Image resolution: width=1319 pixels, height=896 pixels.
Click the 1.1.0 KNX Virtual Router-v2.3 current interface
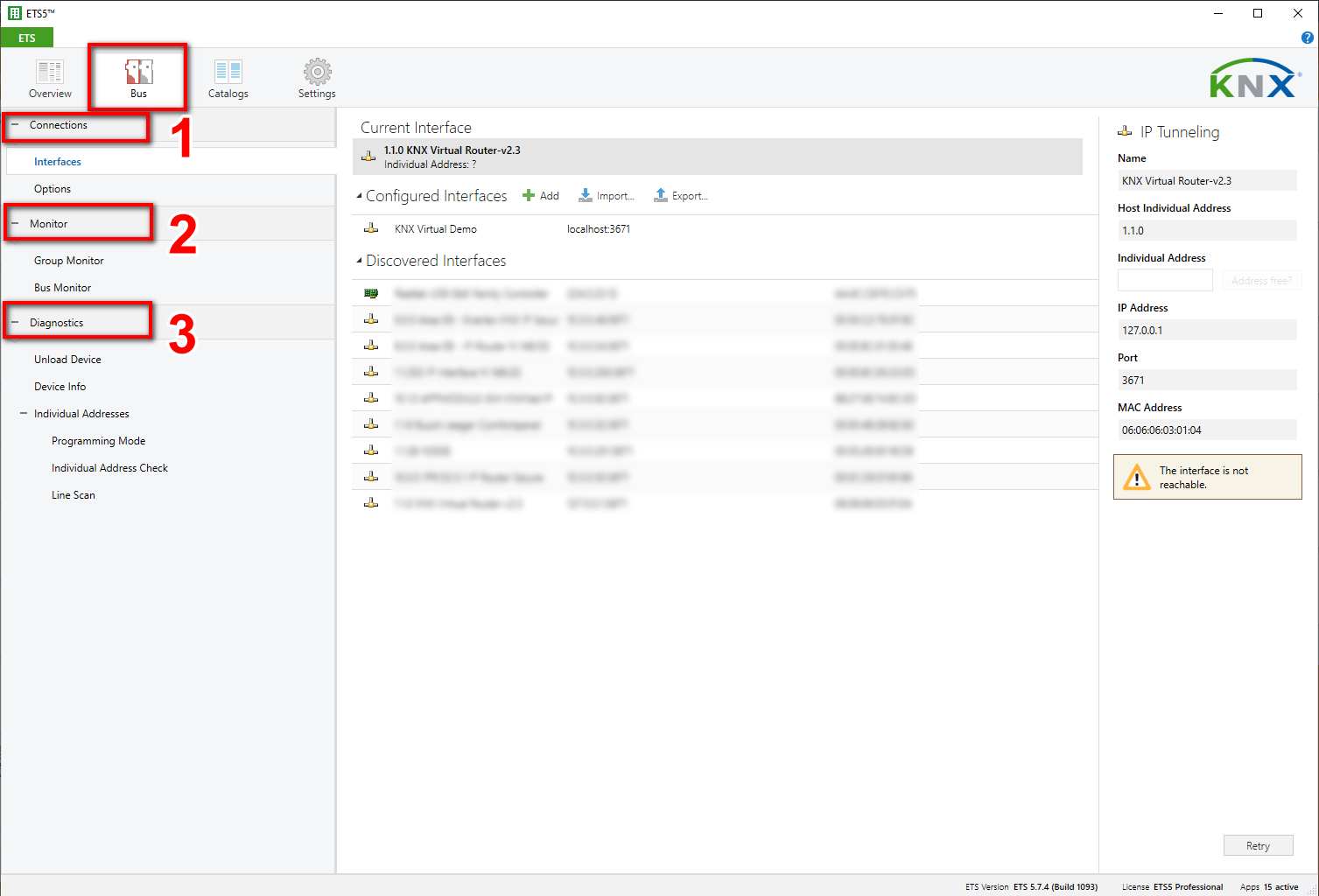pyautogui.click(x=718, y=157)
